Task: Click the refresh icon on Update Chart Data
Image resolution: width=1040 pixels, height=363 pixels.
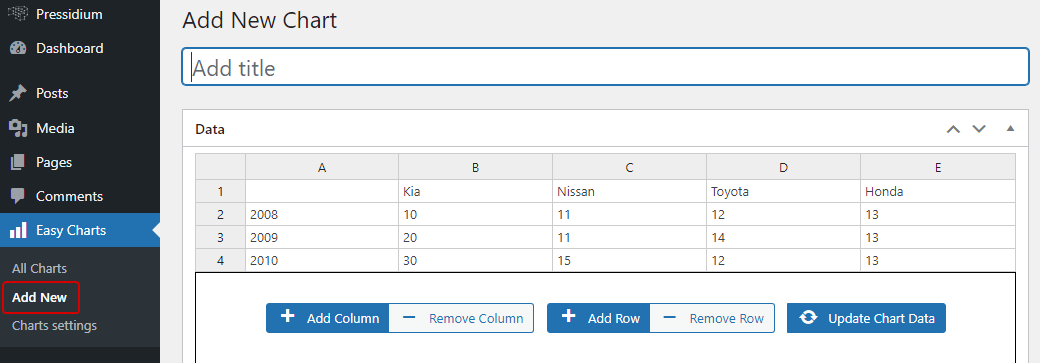Action: (x=808, y=318)
